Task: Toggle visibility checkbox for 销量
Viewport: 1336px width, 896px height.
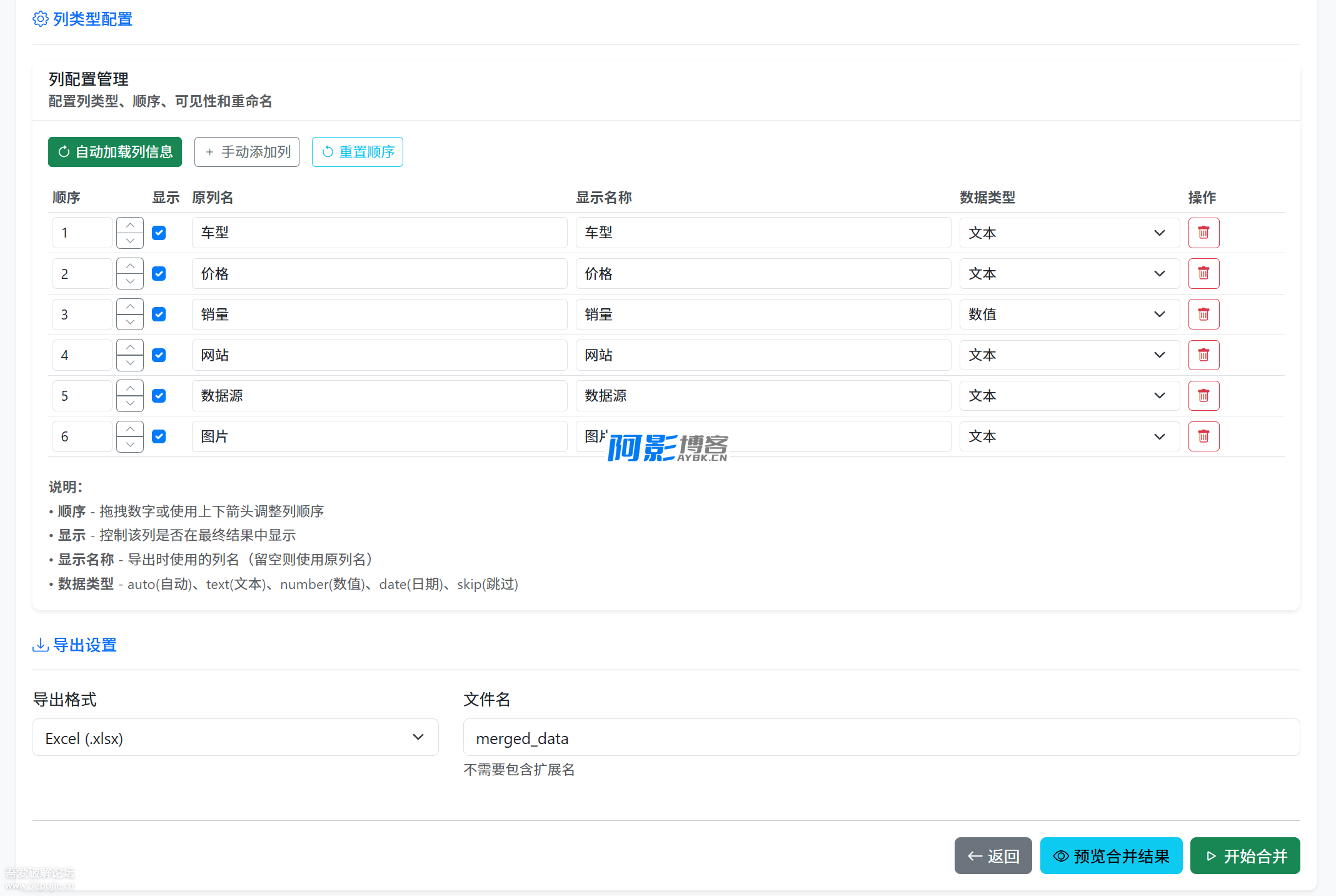Action: [x=159, y=314]
